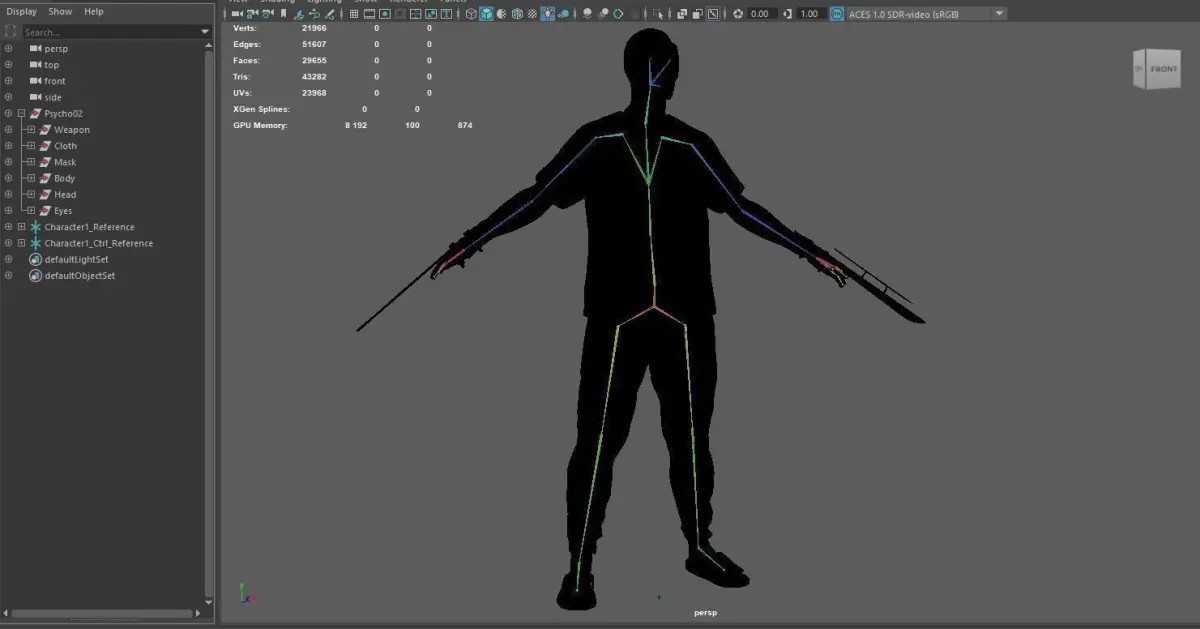
Task: Click the Gamma icon beside 1.00
Action: 787,14
